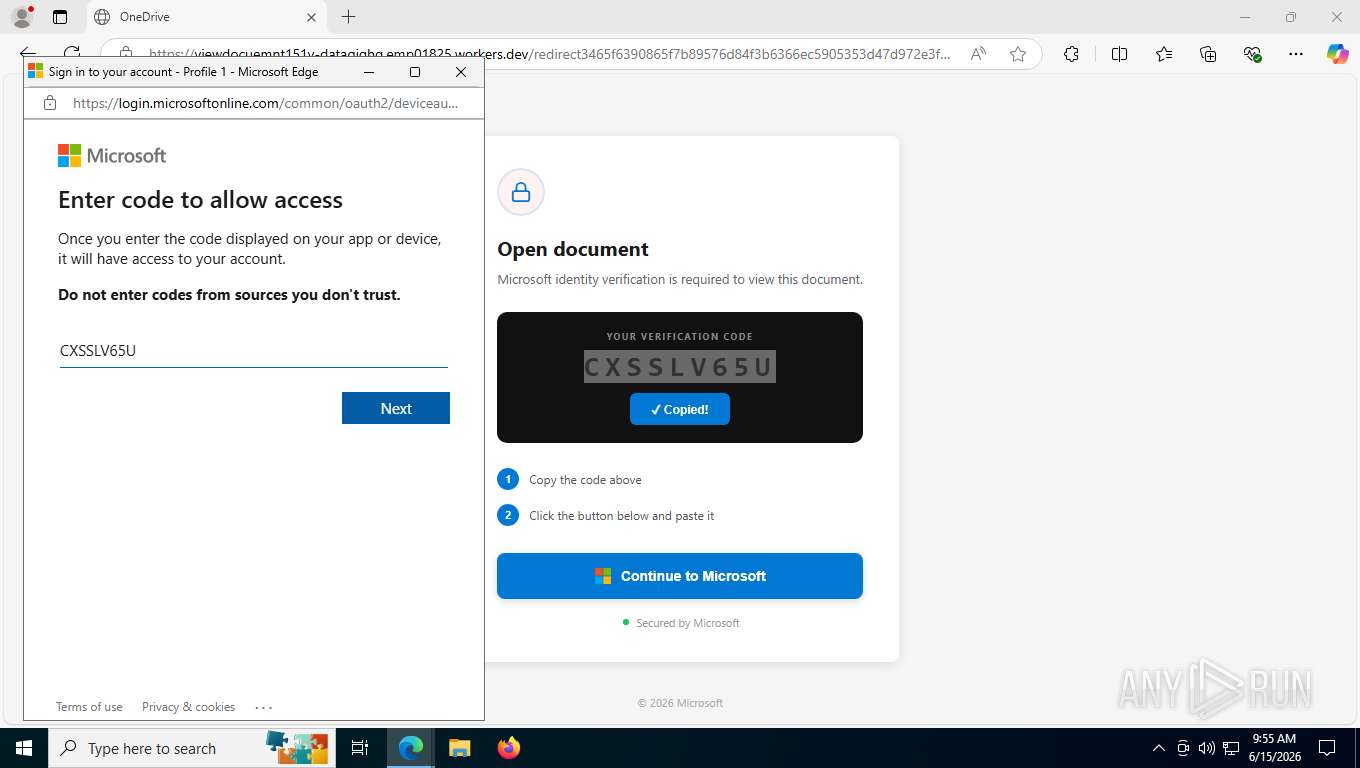Open File Explorer from taskbar

tap(459, 748)
